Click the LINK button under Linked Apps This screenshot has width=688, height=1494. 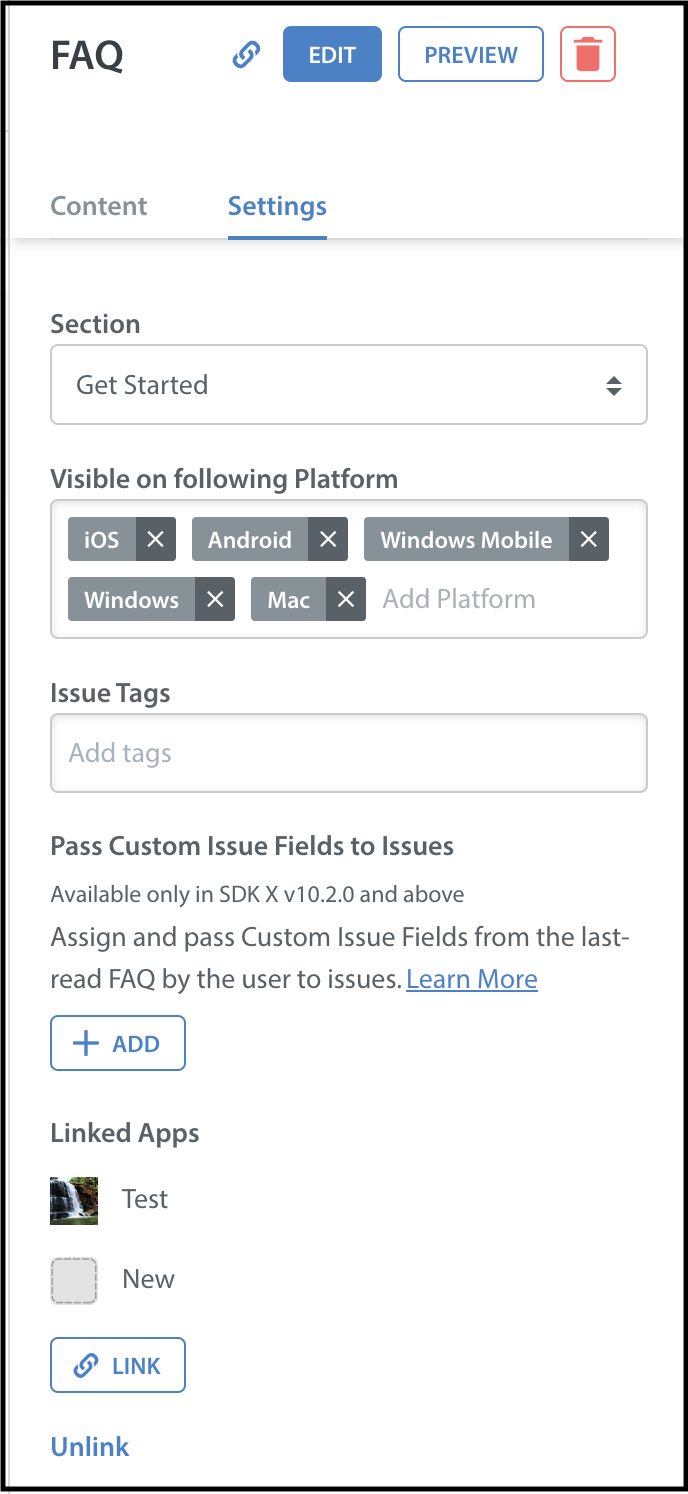click(118, 1365)
